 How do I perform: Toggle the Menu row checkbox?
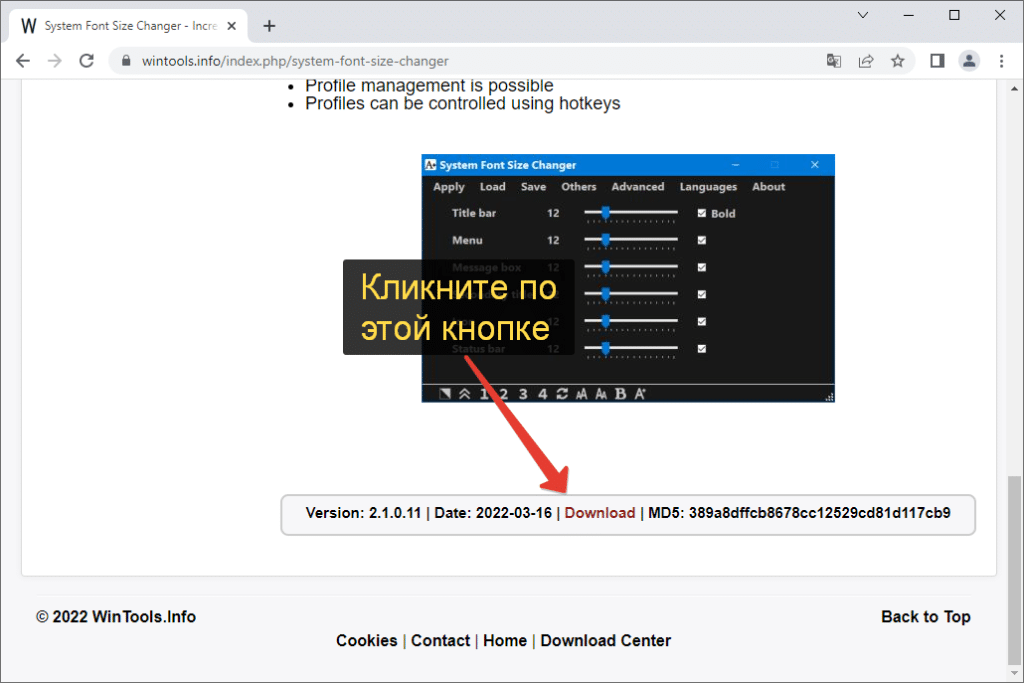[702, 240]
